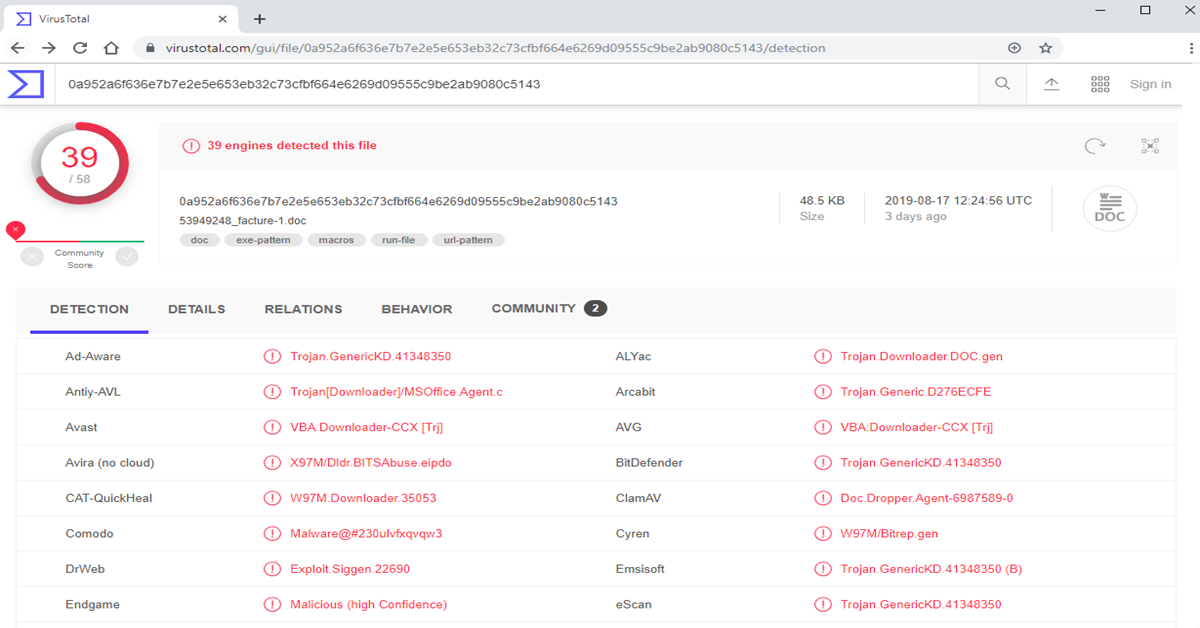Click the reanalyze refresh icon
The width and height of the screenshot is (1200, 628).
1095,146
